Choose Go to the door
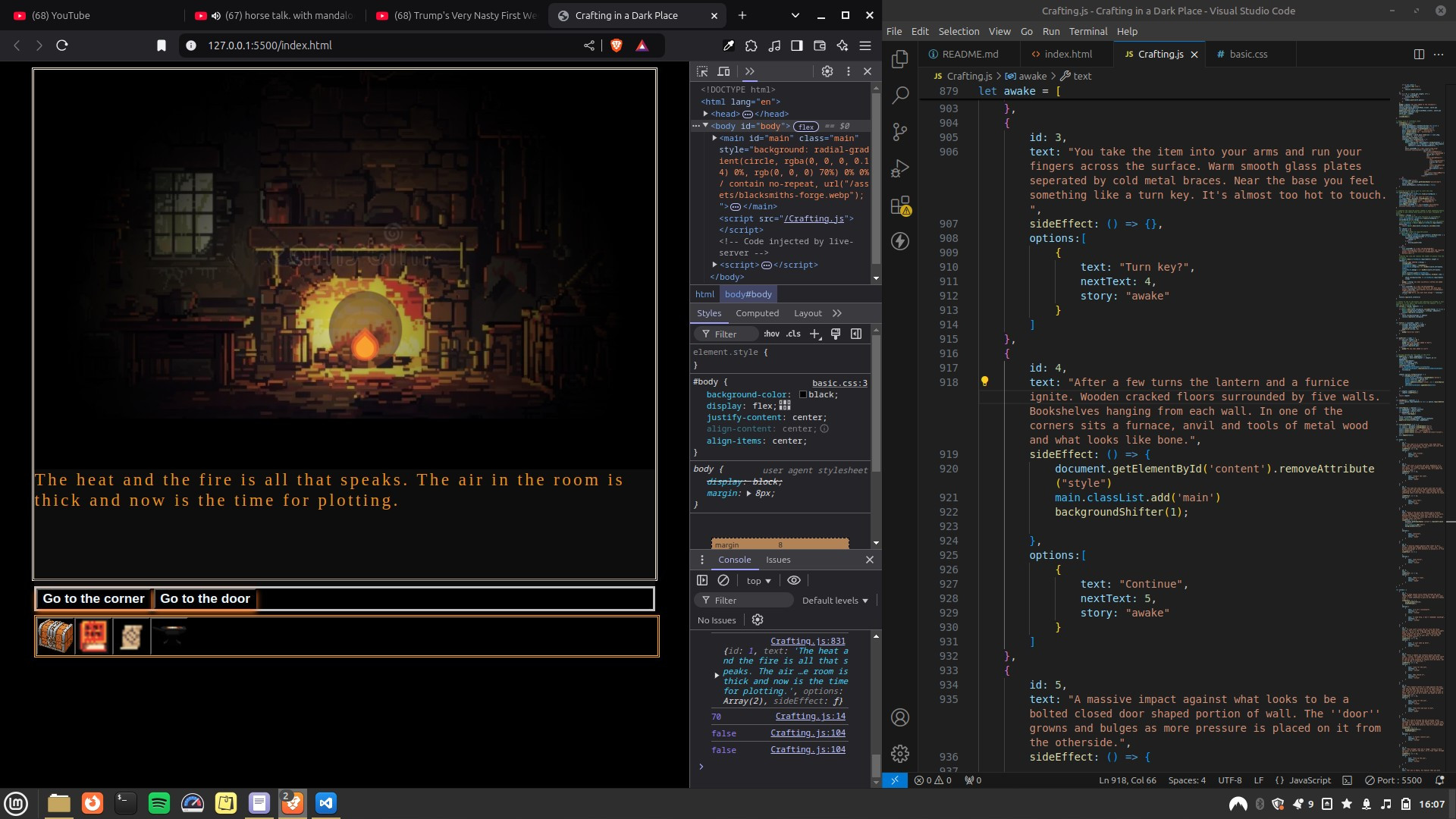The height and width of the screenshot is (819, 1456). pyautogui.click(x=205, y=598)
